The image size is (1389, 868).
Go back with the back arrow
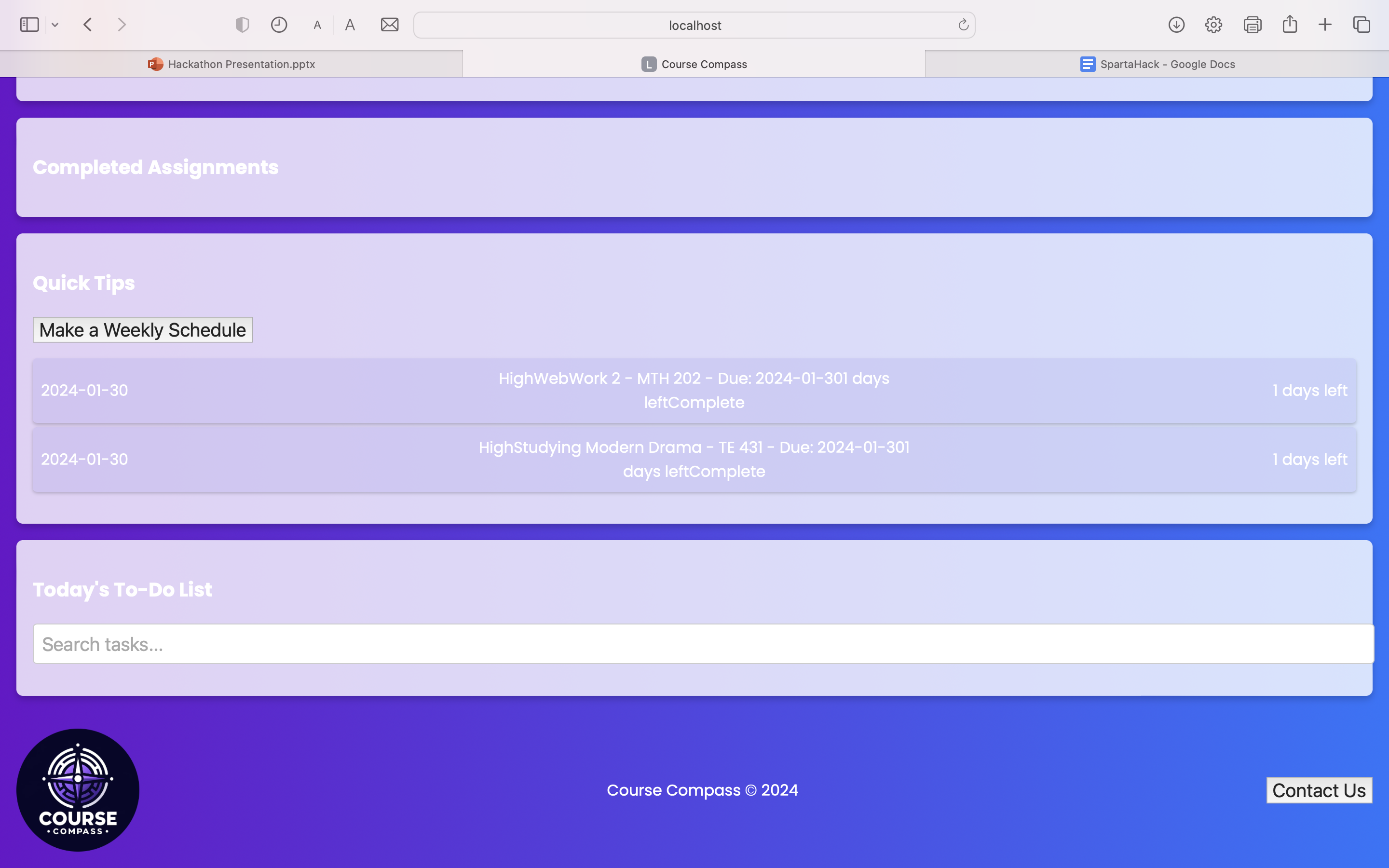[x=88, y=25]
